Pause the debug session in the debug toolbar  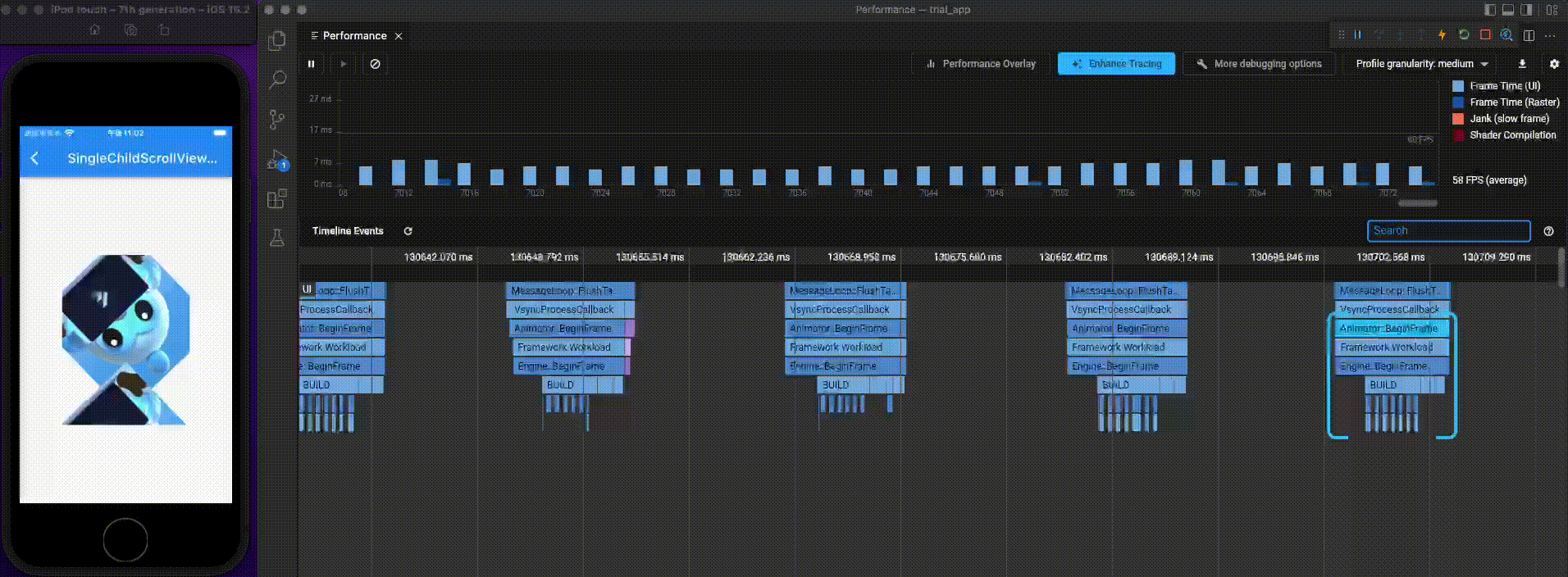pos(1358,35)
